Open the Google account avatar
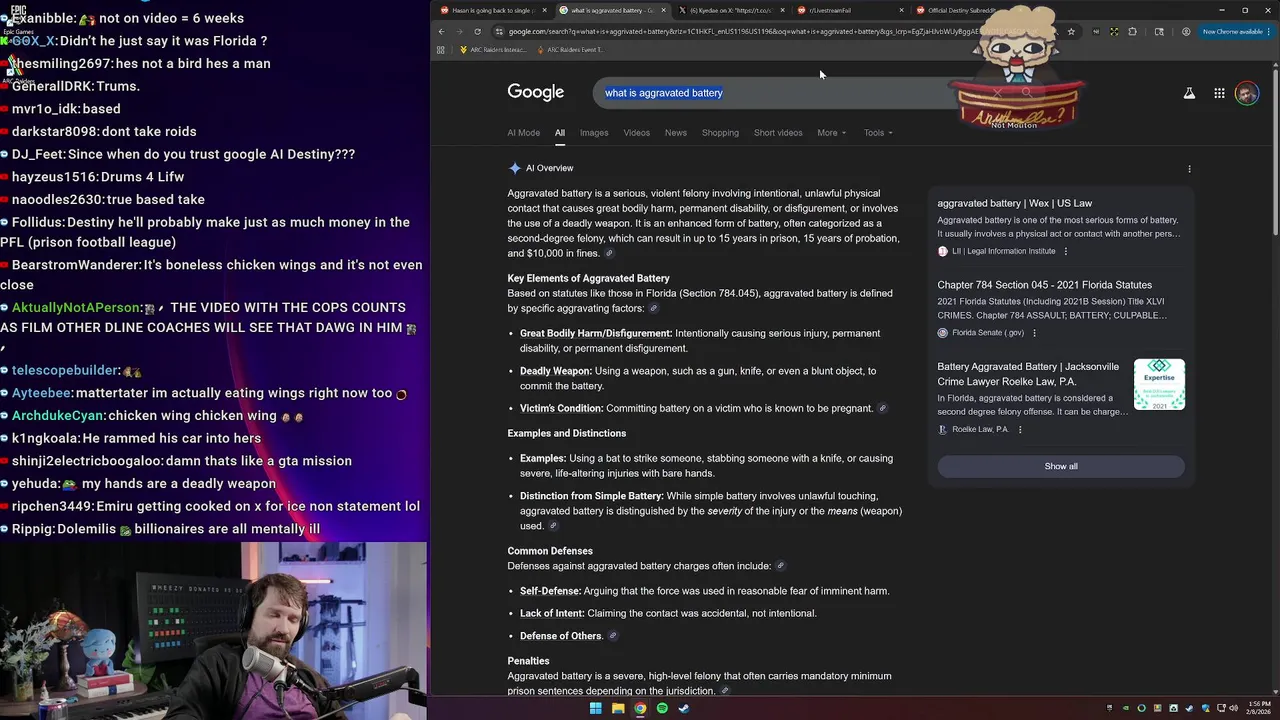Screen dimensions: 1280x720 tap(1246, 93)
